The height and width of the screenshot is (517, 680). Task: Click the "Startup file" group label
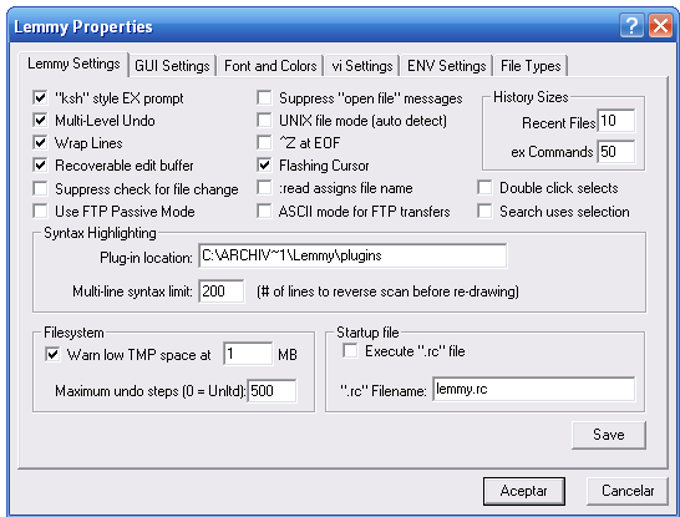point(367,333)
